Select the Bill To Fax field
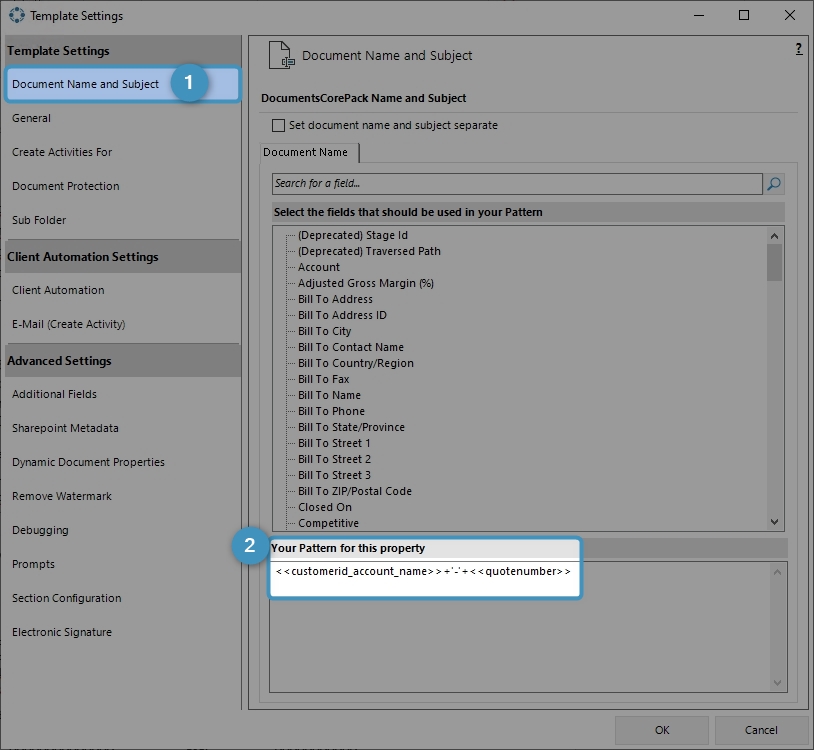 [323, 379]
